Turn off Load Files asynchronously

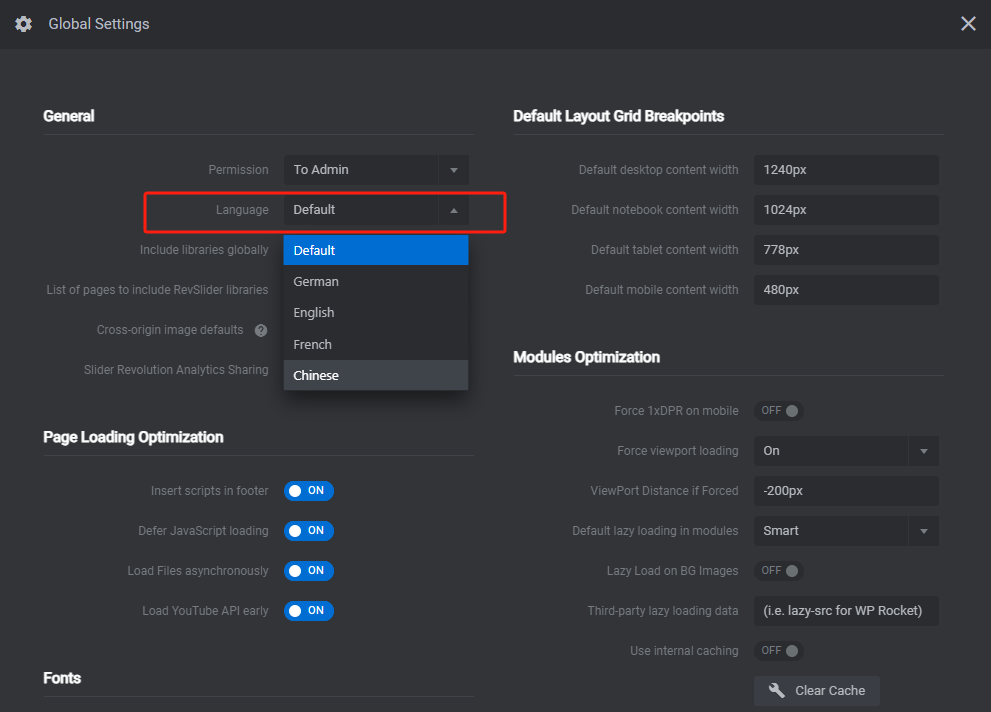click(x=308, y=571)
